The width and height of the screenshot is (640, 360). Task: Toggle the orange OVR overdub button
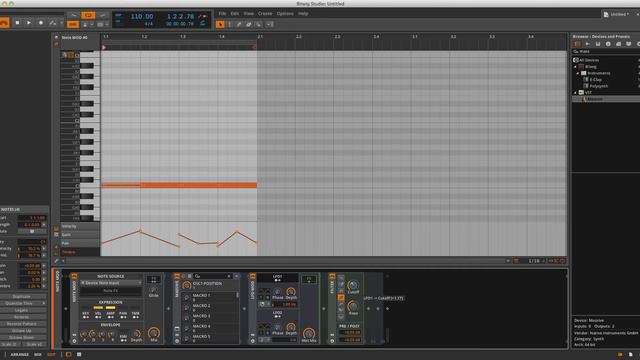point(73,24)
